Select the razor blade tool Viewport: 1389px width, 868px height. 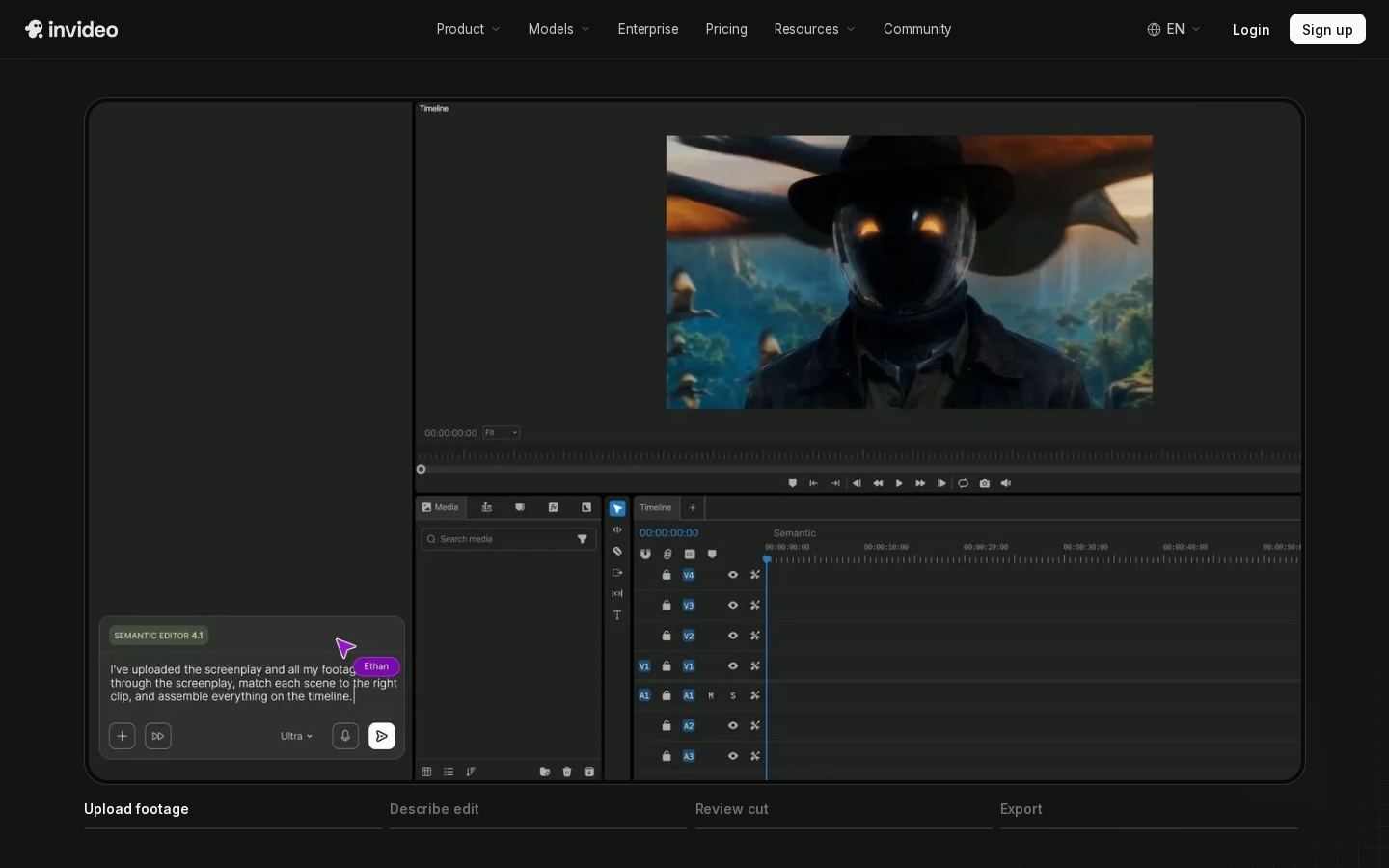click(617, 551)
